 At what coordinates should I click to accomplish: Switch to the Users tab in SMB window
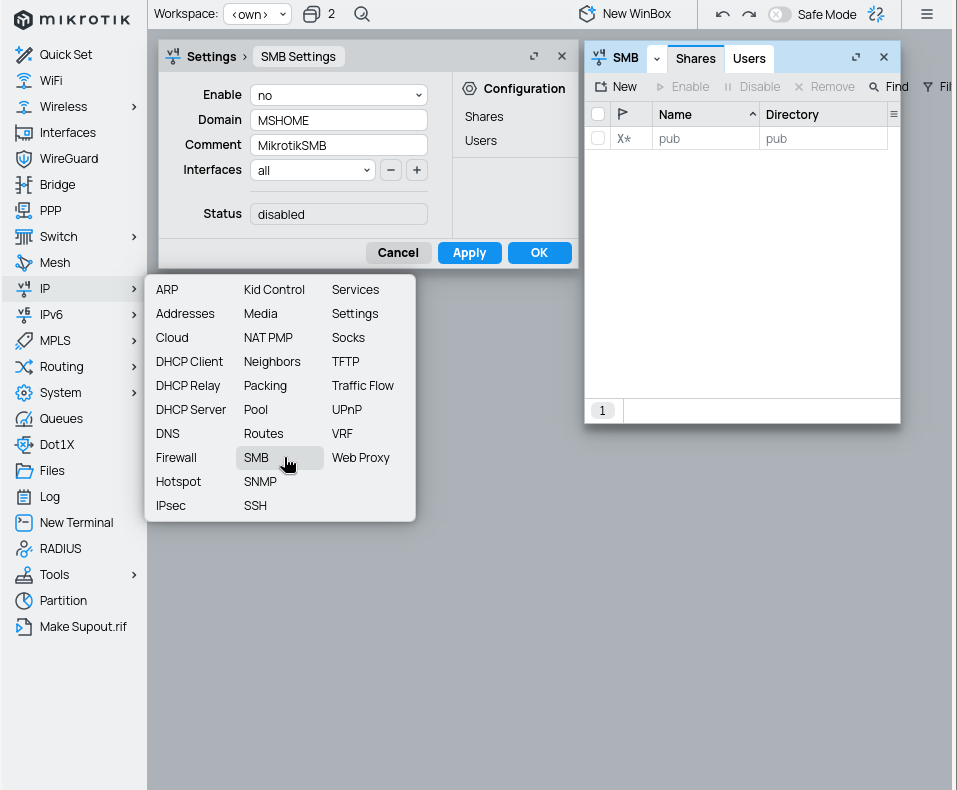tap(749, 59)
